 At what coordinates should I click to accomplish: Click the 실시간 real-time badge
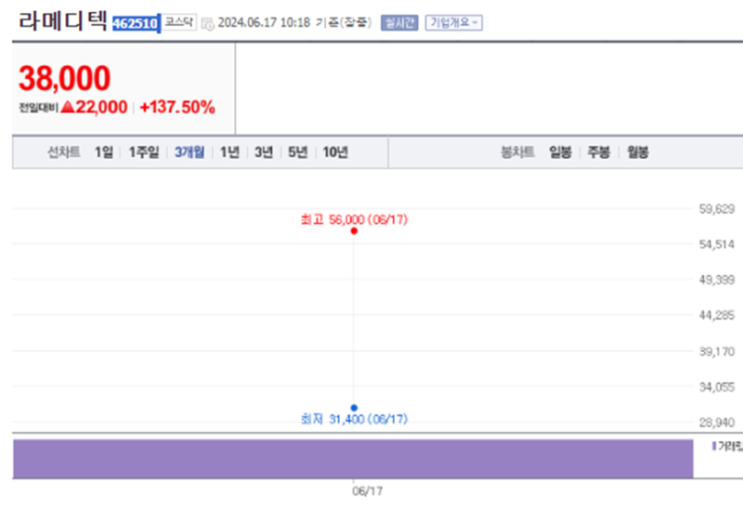click(x=399, y=23)
